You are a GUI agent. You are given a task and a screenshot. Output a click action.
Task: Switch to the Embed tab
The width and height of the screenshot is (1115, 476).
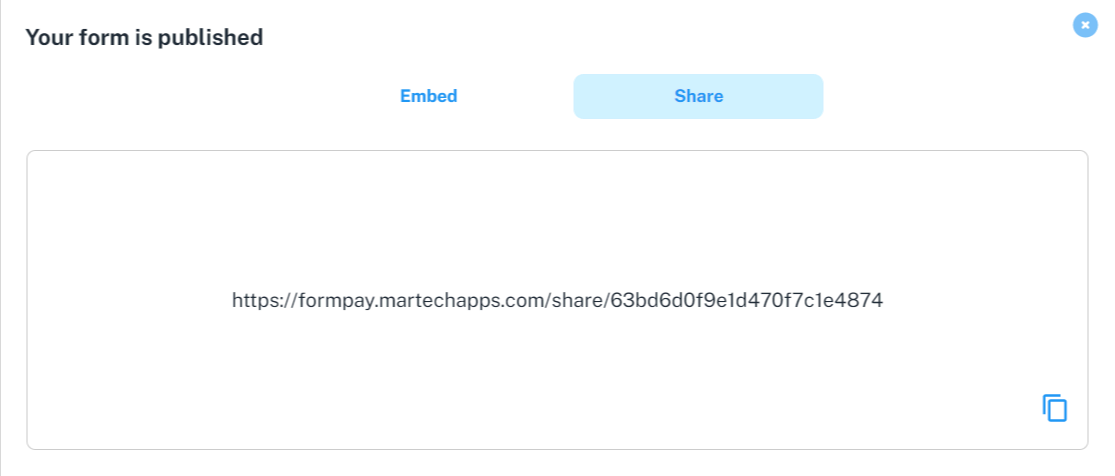pyautogui.click(x=428, y=97)
